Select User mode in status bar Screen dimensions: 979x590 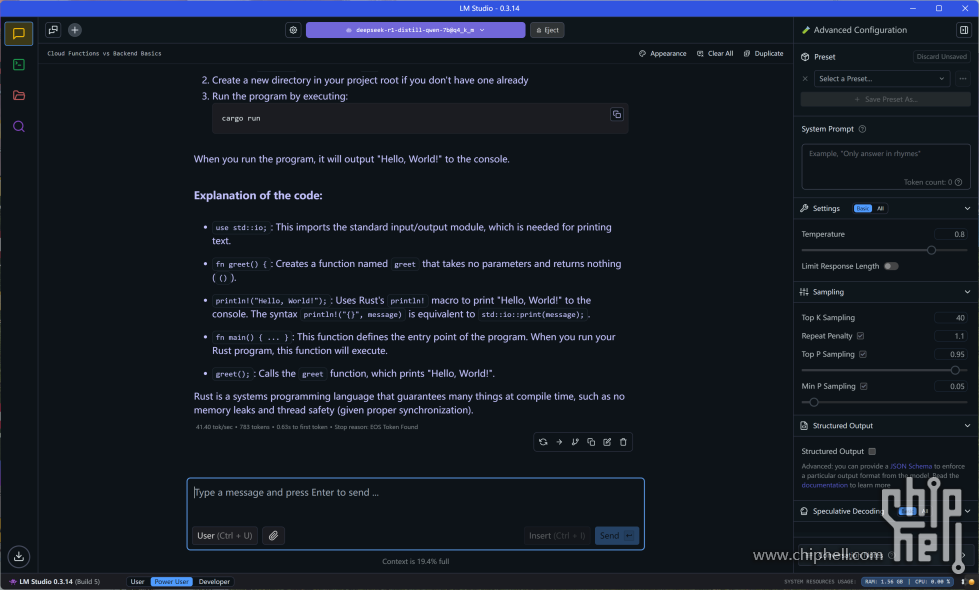137,581
